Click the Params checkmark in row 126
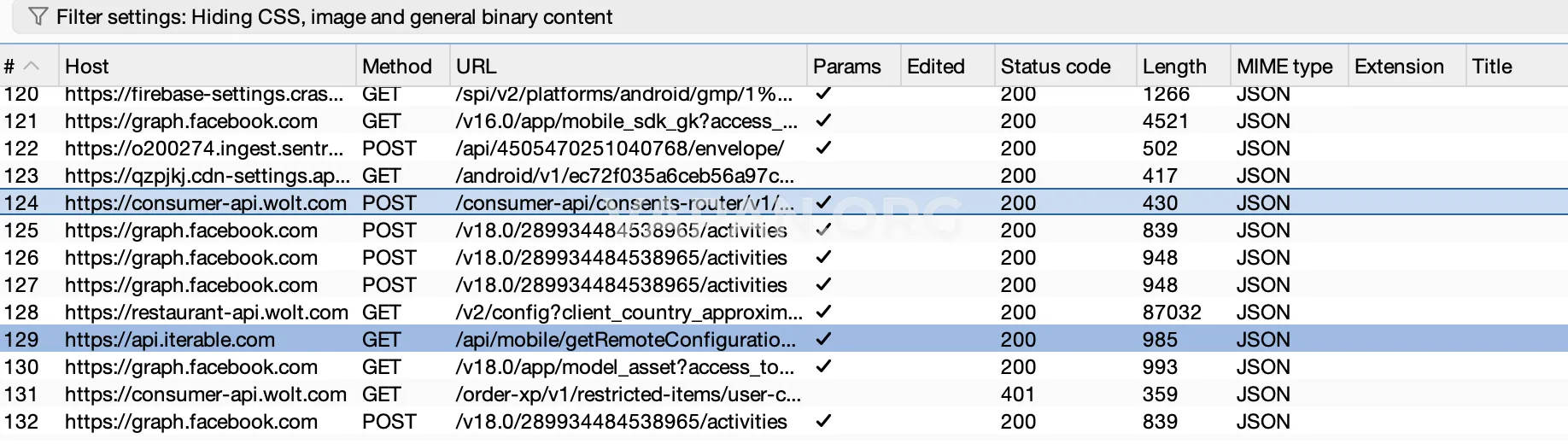Image resolution: width=1568 pixels, height=444 pixels. click(823, 257)
